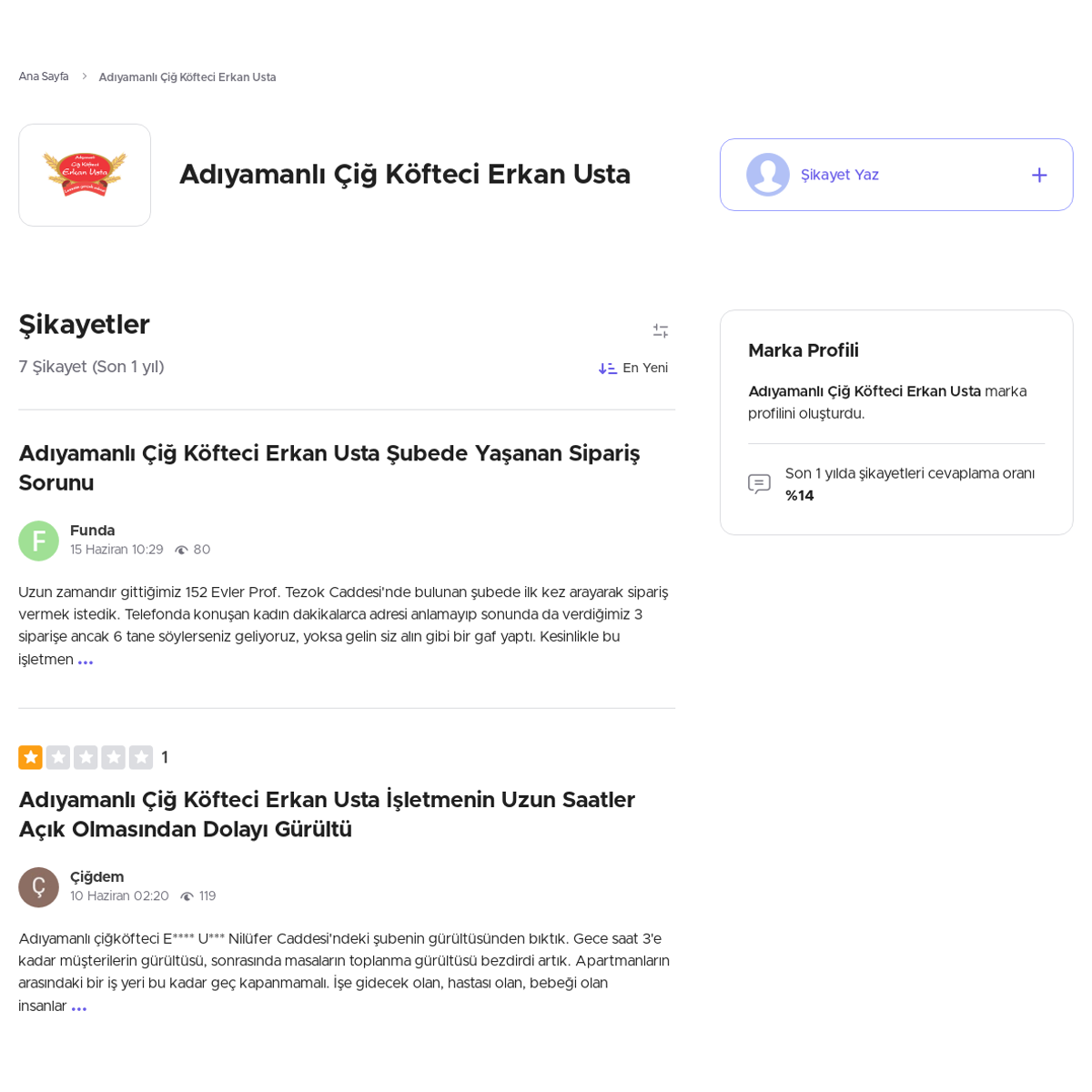Open complaint titled Şubede Yaşanan Sipariş Sorunu
1092x1092 pixels.
point(329,468)
